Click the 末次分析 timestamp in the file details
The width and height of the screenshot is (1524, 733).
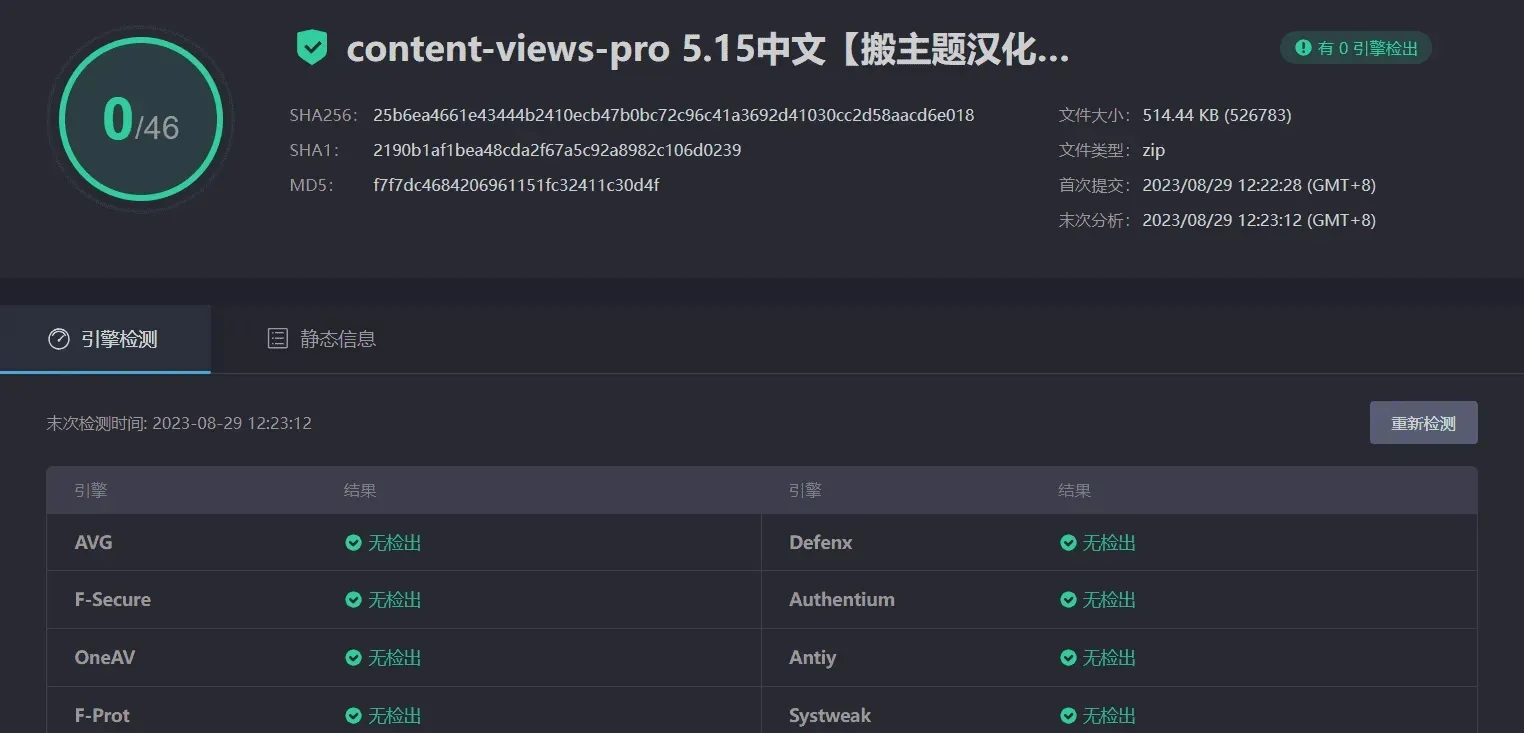[1259, 220]
